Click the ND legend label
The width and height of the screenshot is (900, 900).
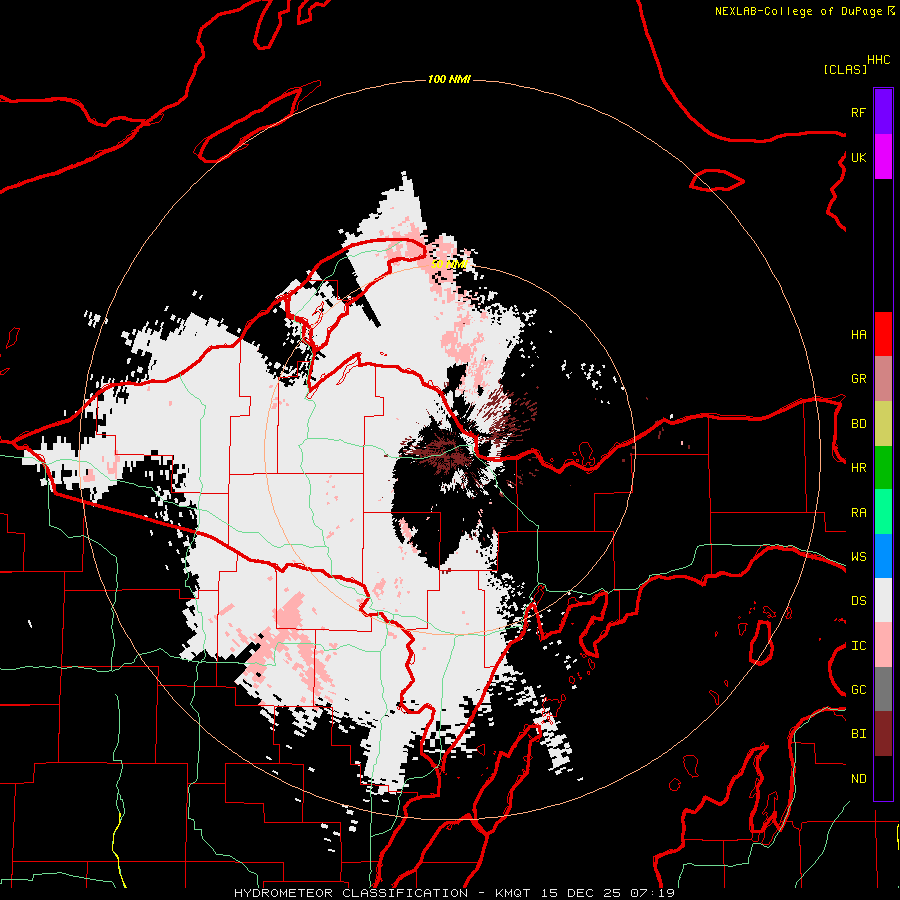[x=858, y=779]
